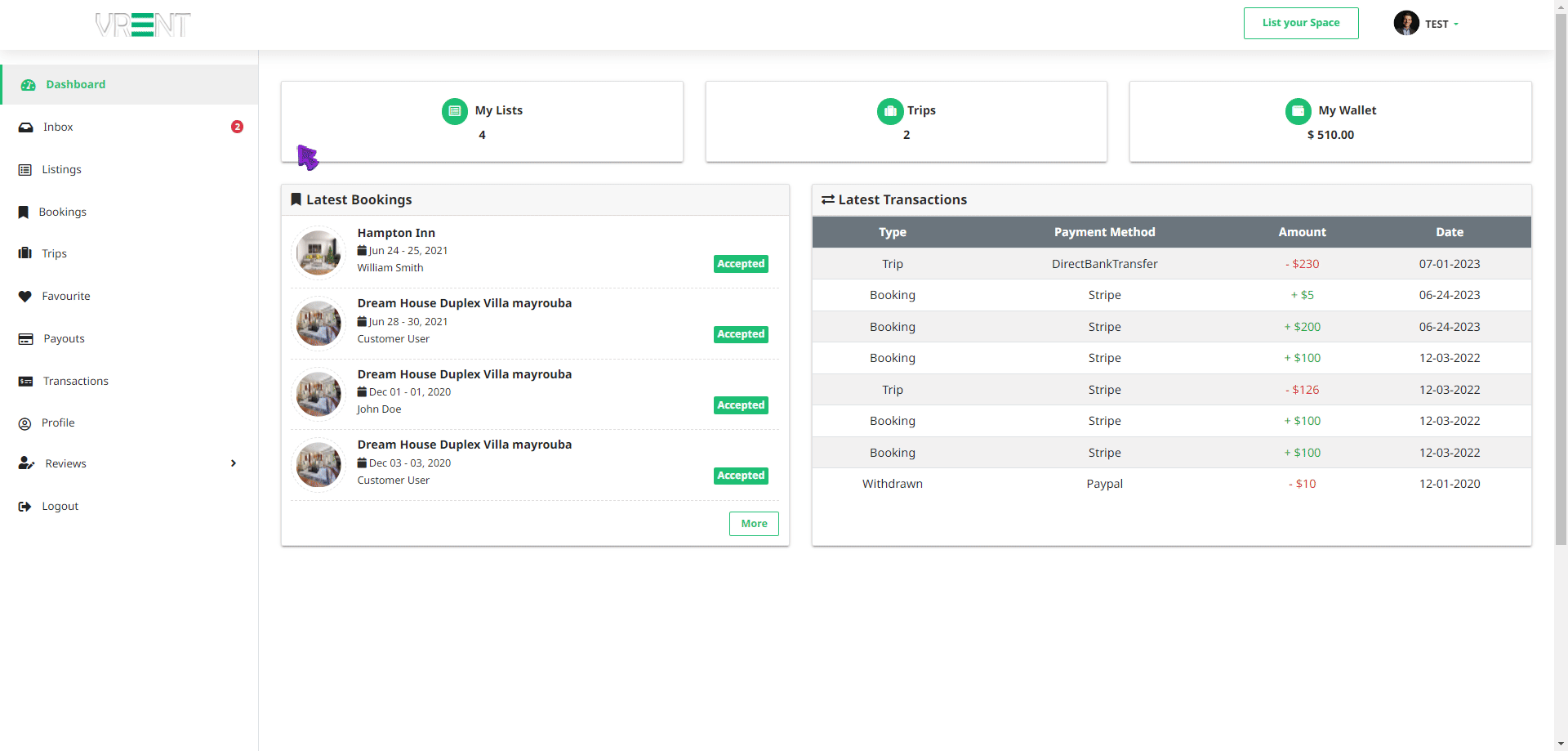Click the green My Lists circle icon

coord(455,111)
